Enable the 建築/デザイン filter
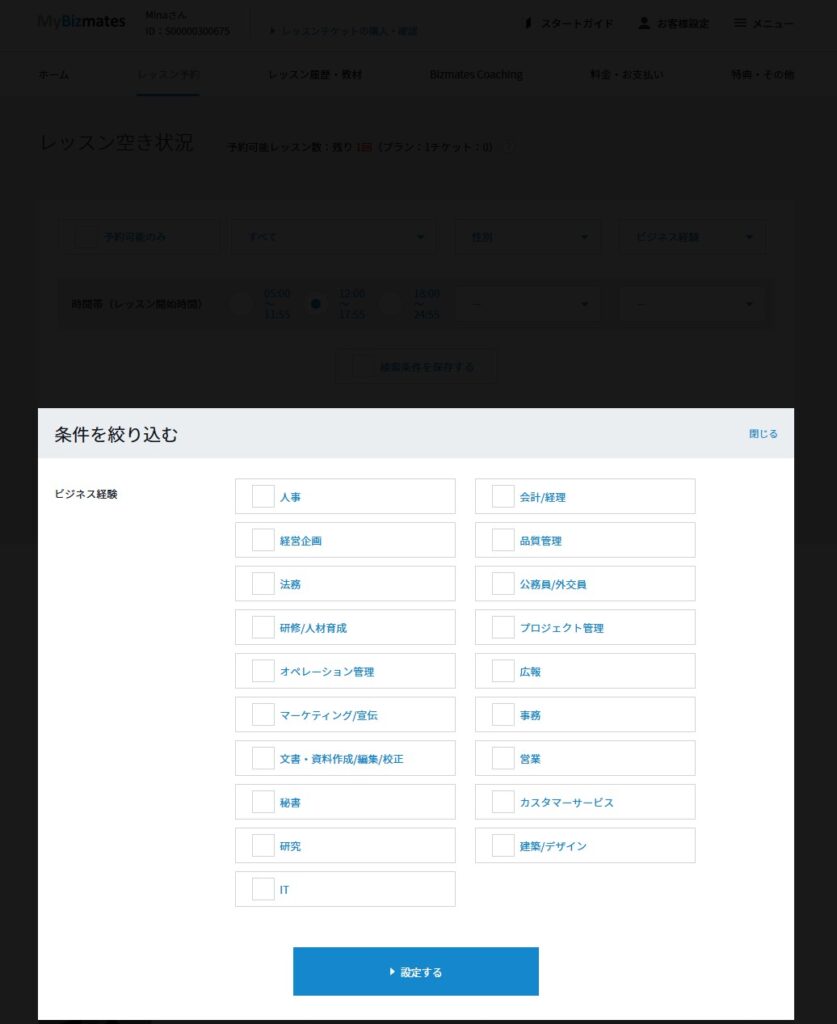The height and width of the screenshot is (1024, 837). [503, 846]
